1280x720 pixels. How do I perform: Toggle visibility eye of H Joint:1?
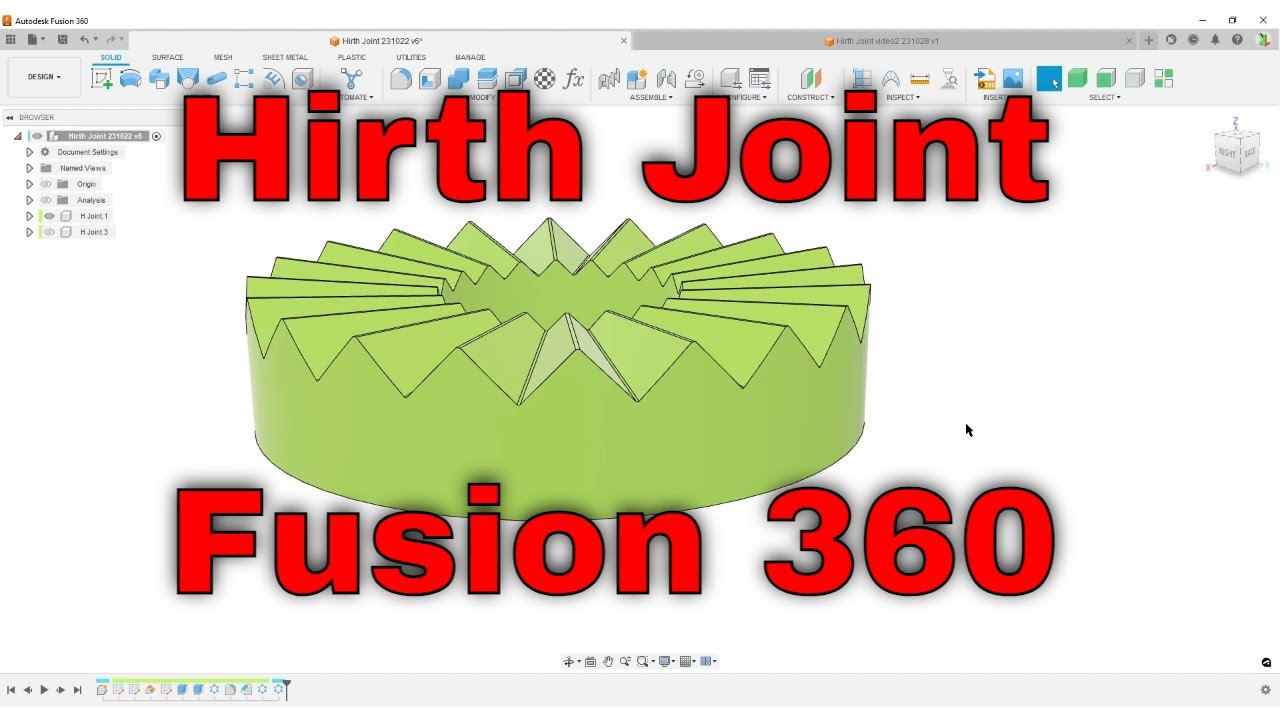(49, 216)
